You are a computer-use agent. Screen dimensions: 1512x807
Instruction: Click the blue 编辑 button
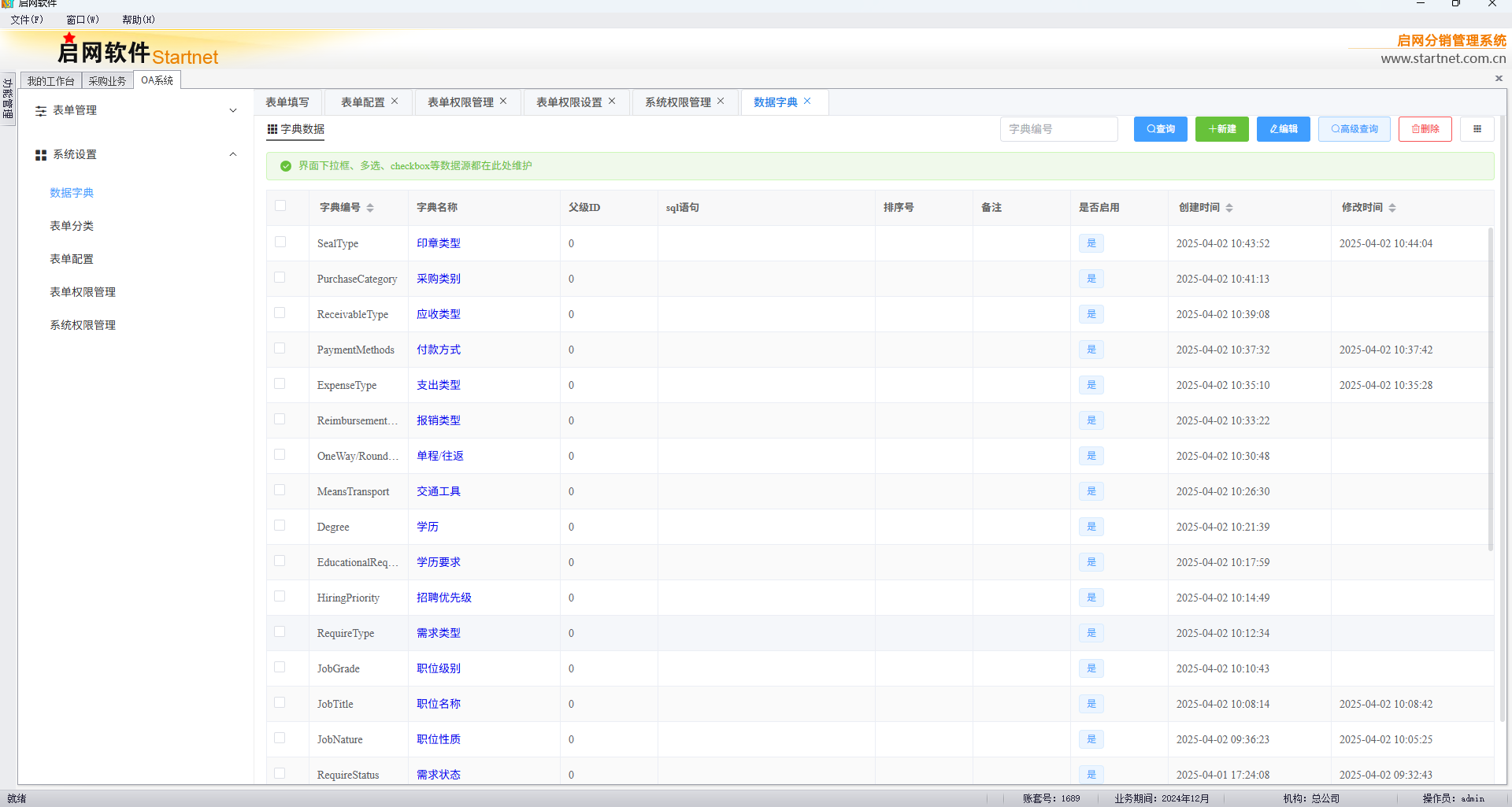pos(1283,129)
